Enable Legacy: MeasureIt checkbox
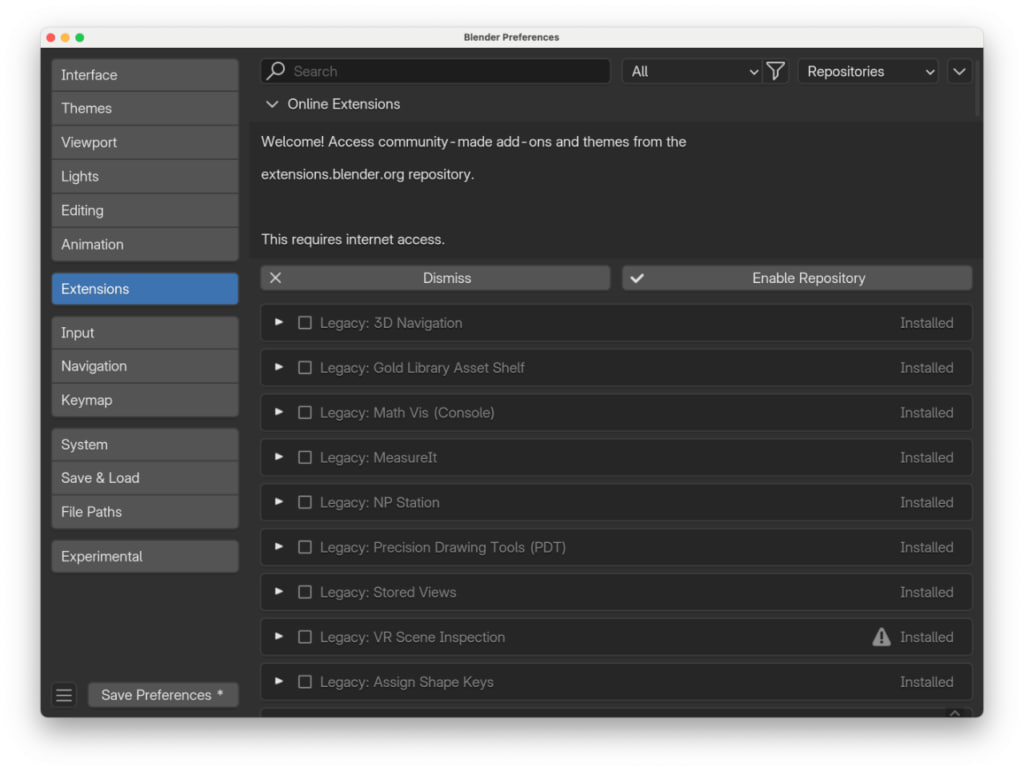The image size is (1024, 771). point(304,457)
